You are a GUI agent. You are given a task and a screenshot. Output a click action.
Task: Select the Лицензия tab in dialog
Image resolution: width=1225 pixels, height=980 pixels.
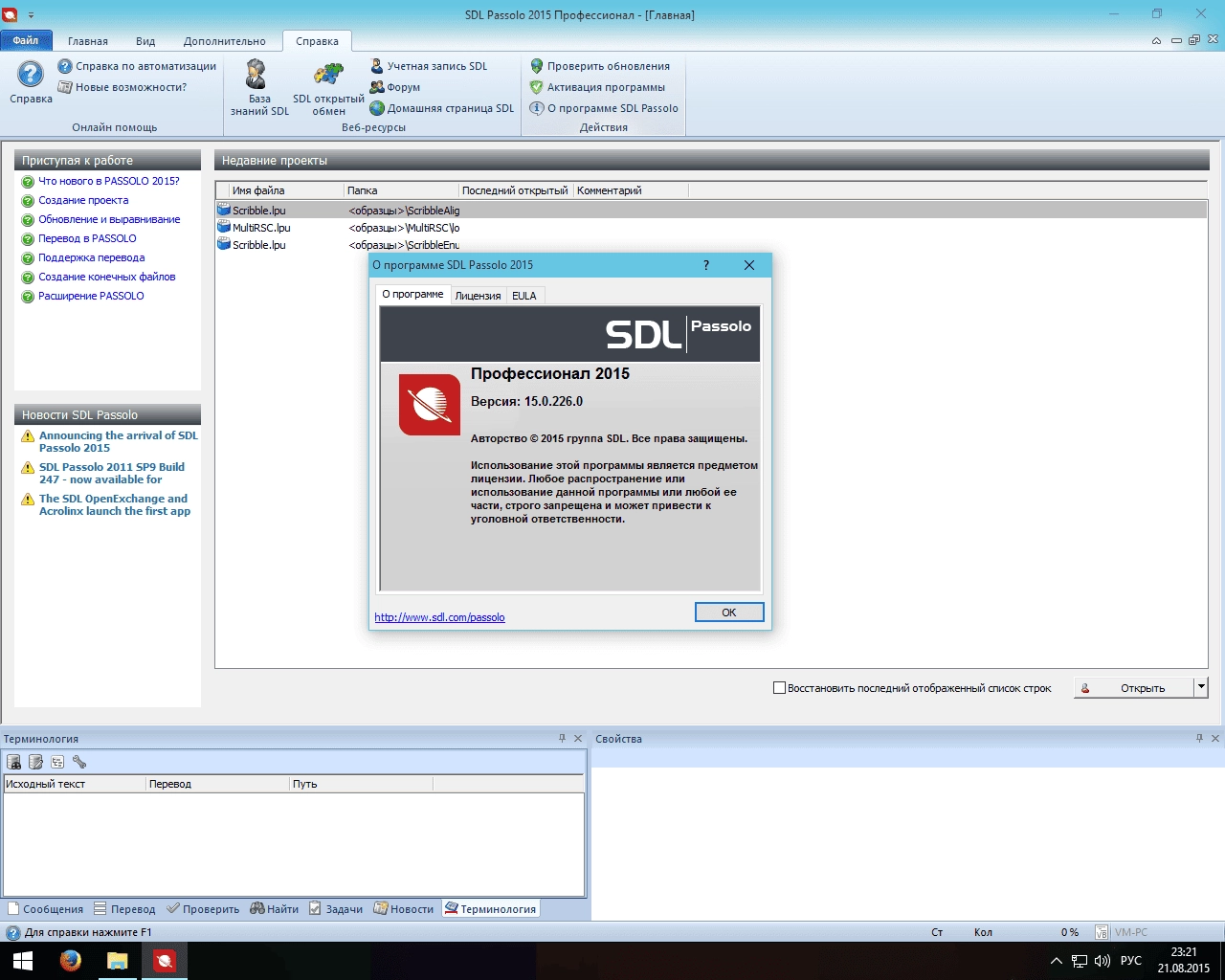478,296
